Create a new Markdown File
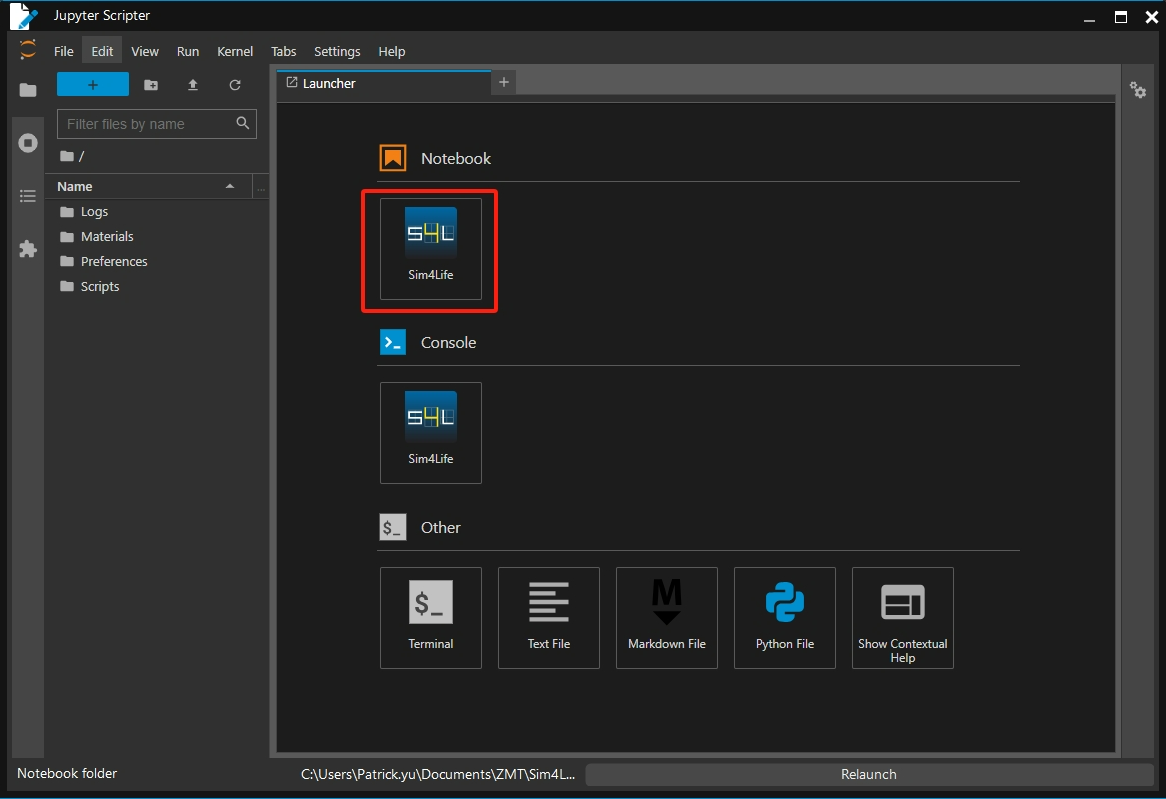This screenshot has width=1166, height=799. [666, 617]
